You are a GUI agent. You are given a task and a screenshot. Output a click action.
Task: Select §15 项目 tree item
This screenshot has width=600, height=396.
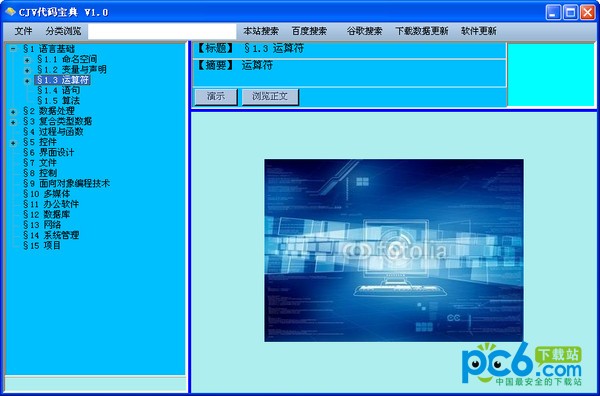click(42, 245)
